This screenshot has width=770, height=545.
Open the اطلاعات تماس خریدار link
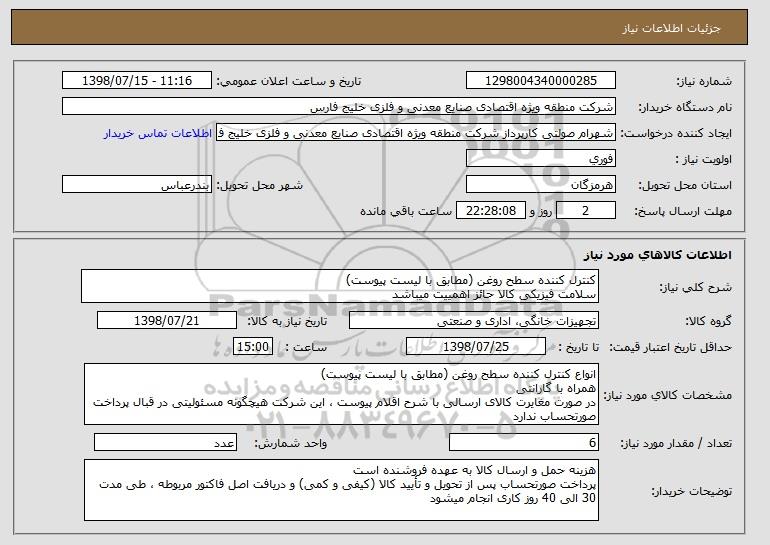158,133
